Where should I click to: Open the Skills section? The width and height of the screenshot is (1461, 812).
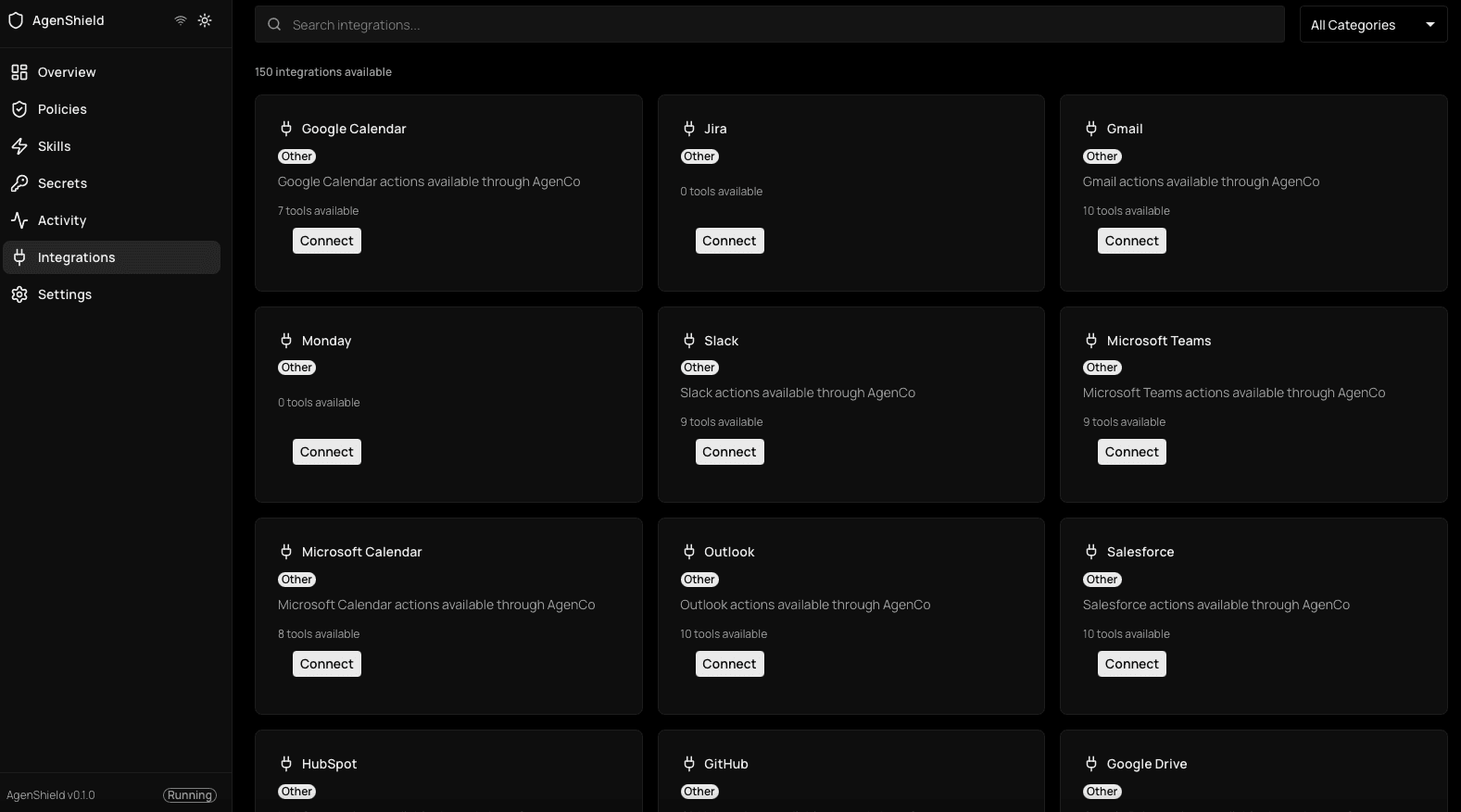[x=111, y=146]
